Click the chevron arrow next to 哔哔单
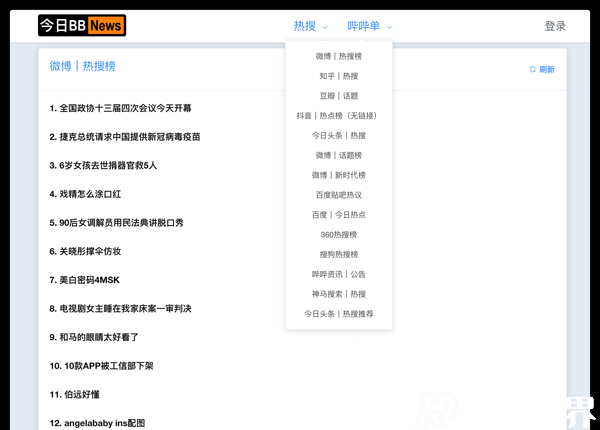Screen dimensions: 600x430 click(x=390, y=27)
